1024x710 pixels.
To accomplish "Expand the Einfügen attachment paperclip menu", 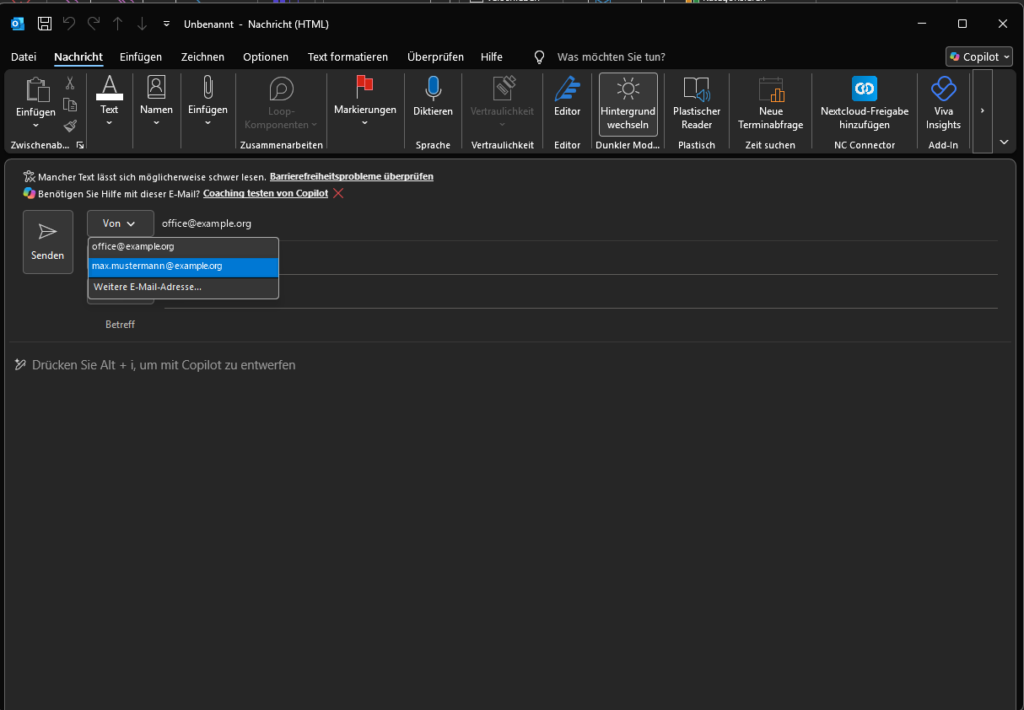I will pyautogui.click(x=208, y=101).
